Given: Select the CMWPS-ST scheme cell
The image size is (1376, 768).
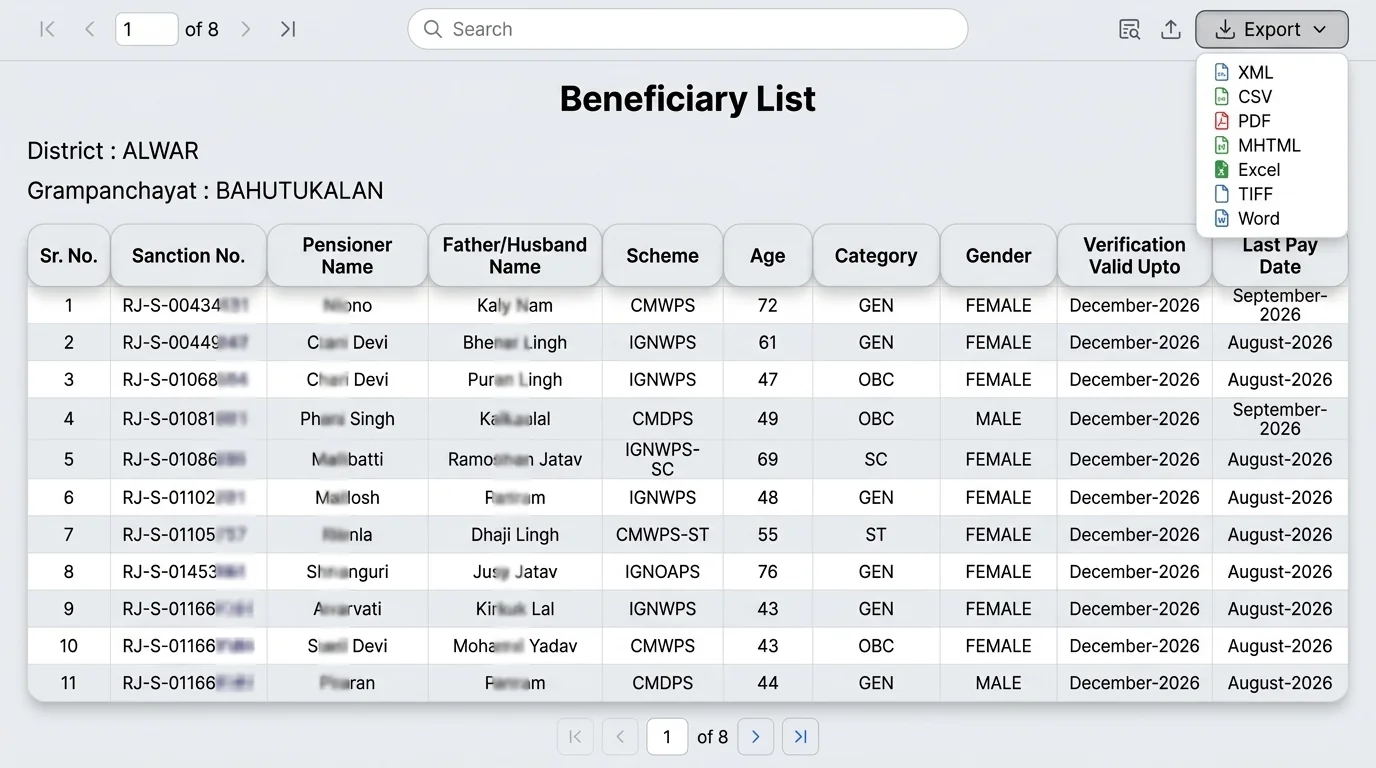Looking at the screenshot, I should point(662,535).
